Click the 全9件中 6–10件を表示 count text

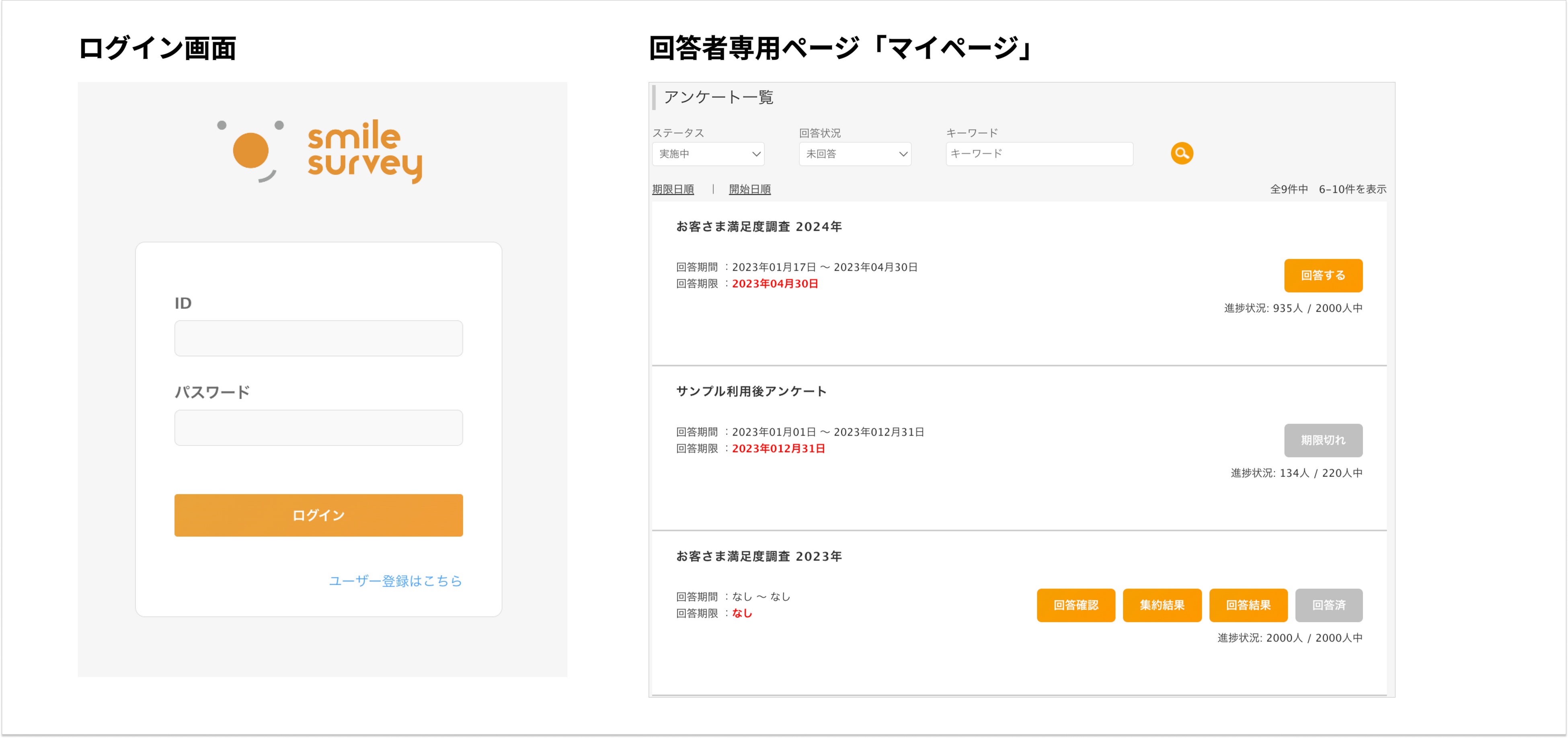coord(1328,189)
